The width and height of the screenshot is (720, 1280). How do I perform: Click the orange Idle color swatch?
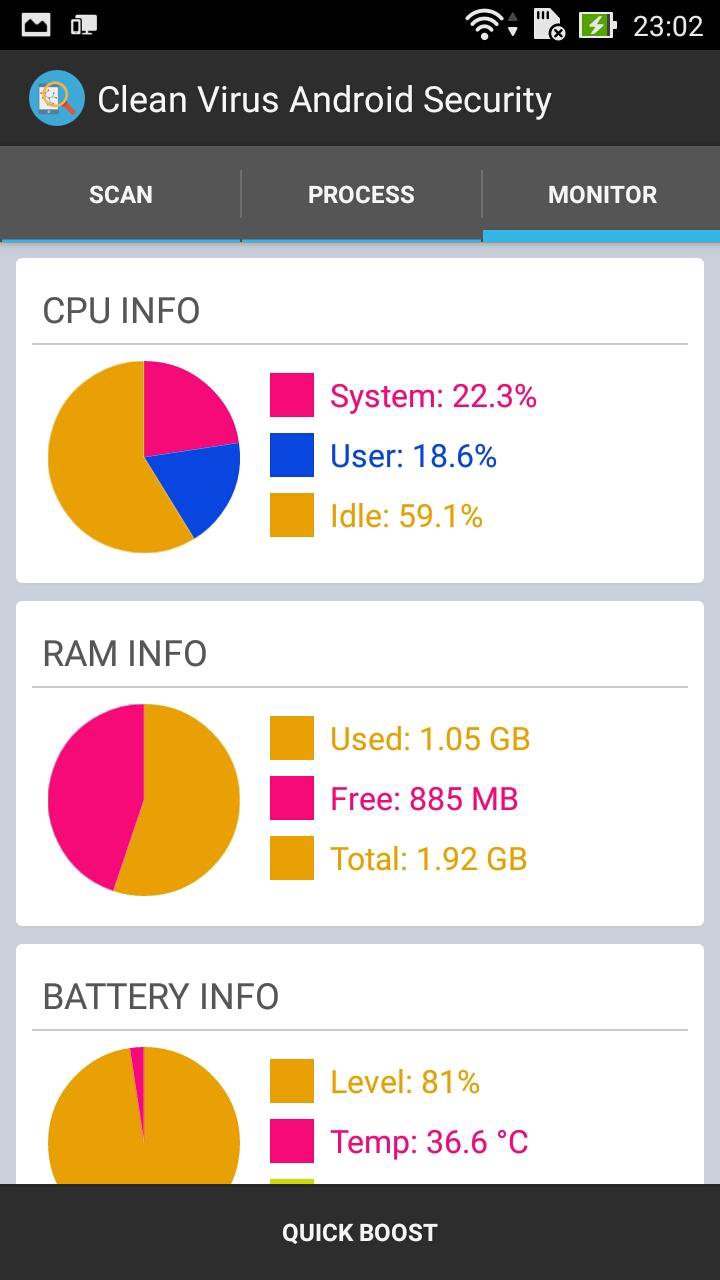[x=292, y=515]
